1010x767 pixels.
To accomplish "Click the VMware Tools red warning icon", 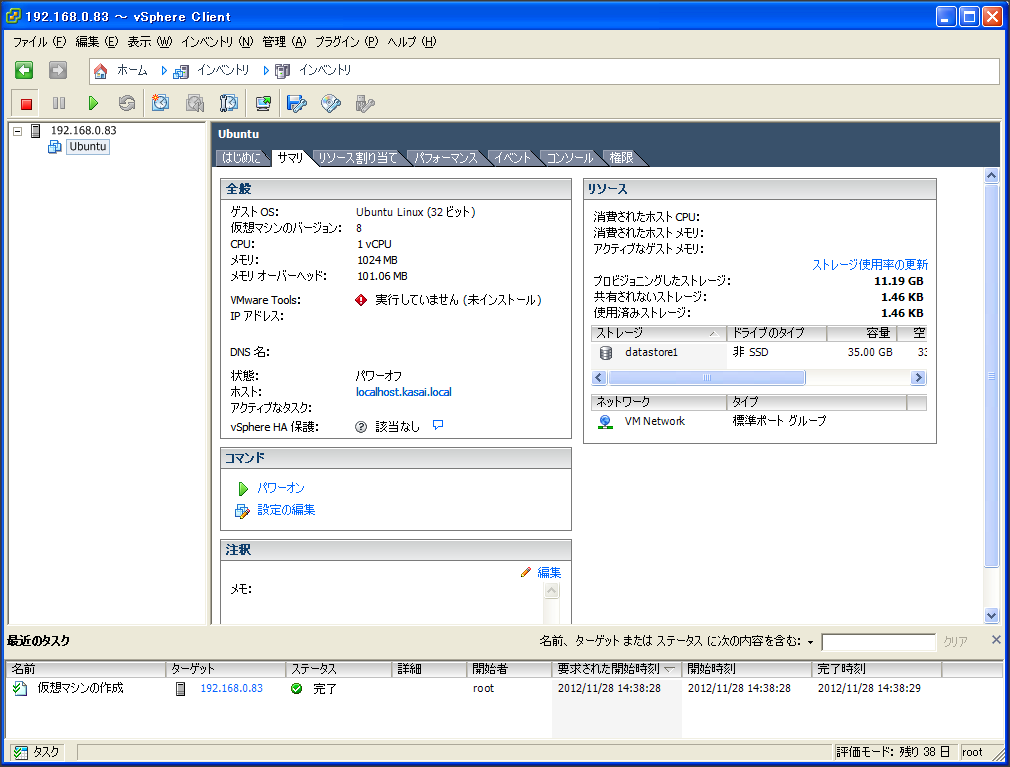I will (x=361, y=300).
